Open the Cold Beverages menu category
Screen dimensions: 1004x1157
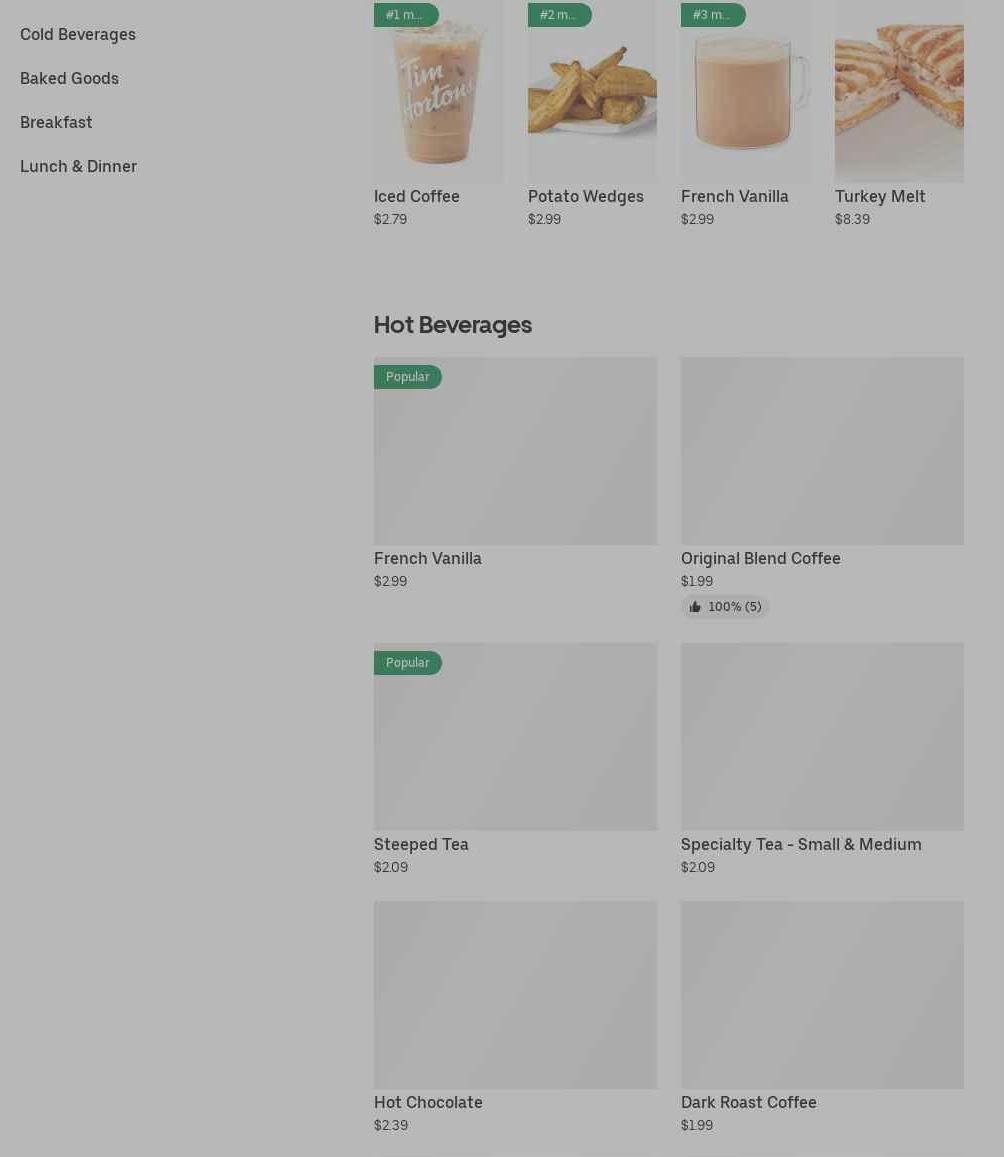(77, 35)
